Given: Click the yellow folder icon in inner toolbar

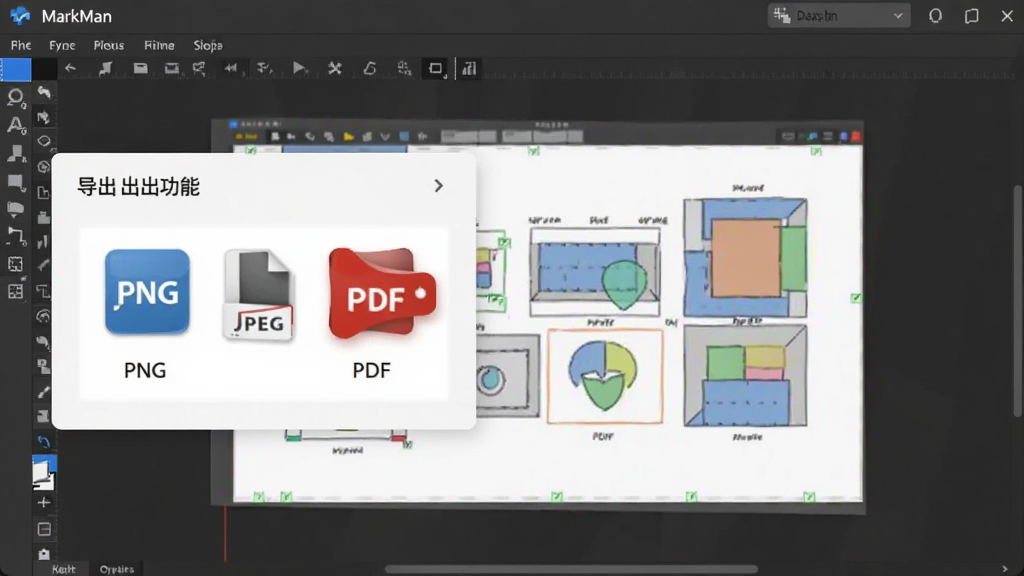Looking at the screenshot, I should tap(349, 136).
